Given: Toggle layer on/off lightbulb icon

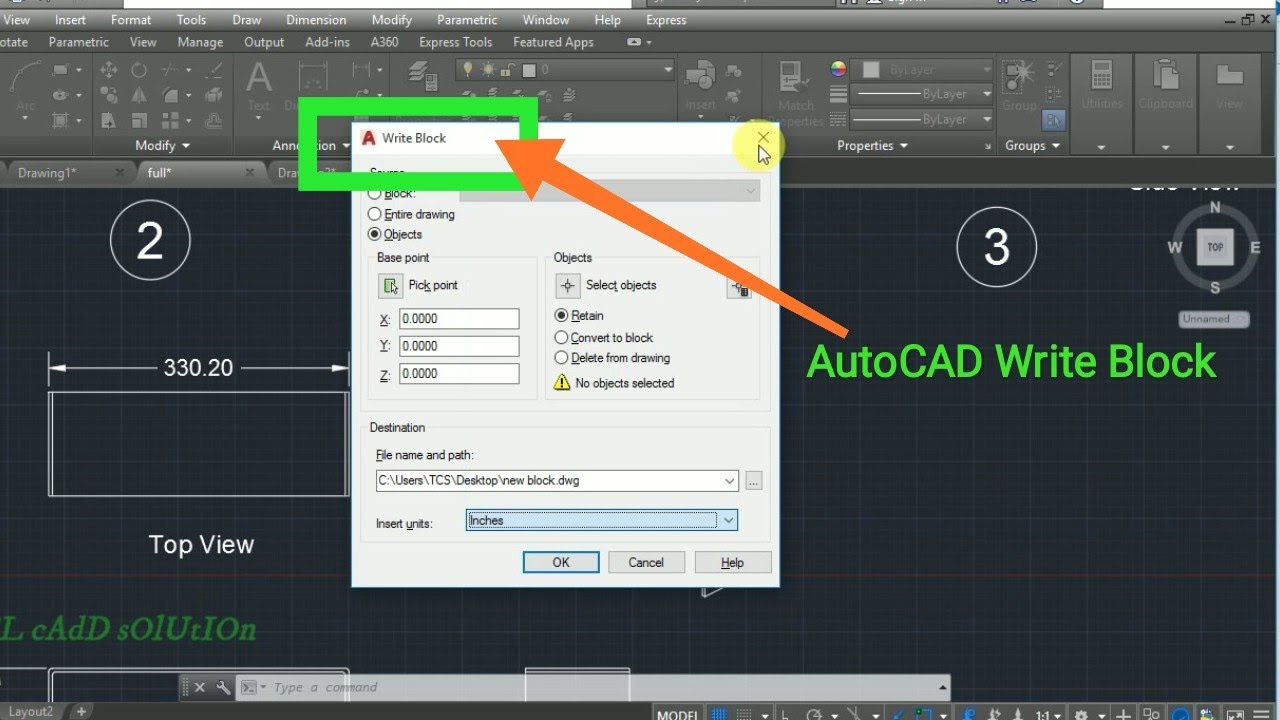Looking at the screenshot, I should point(468,70).
